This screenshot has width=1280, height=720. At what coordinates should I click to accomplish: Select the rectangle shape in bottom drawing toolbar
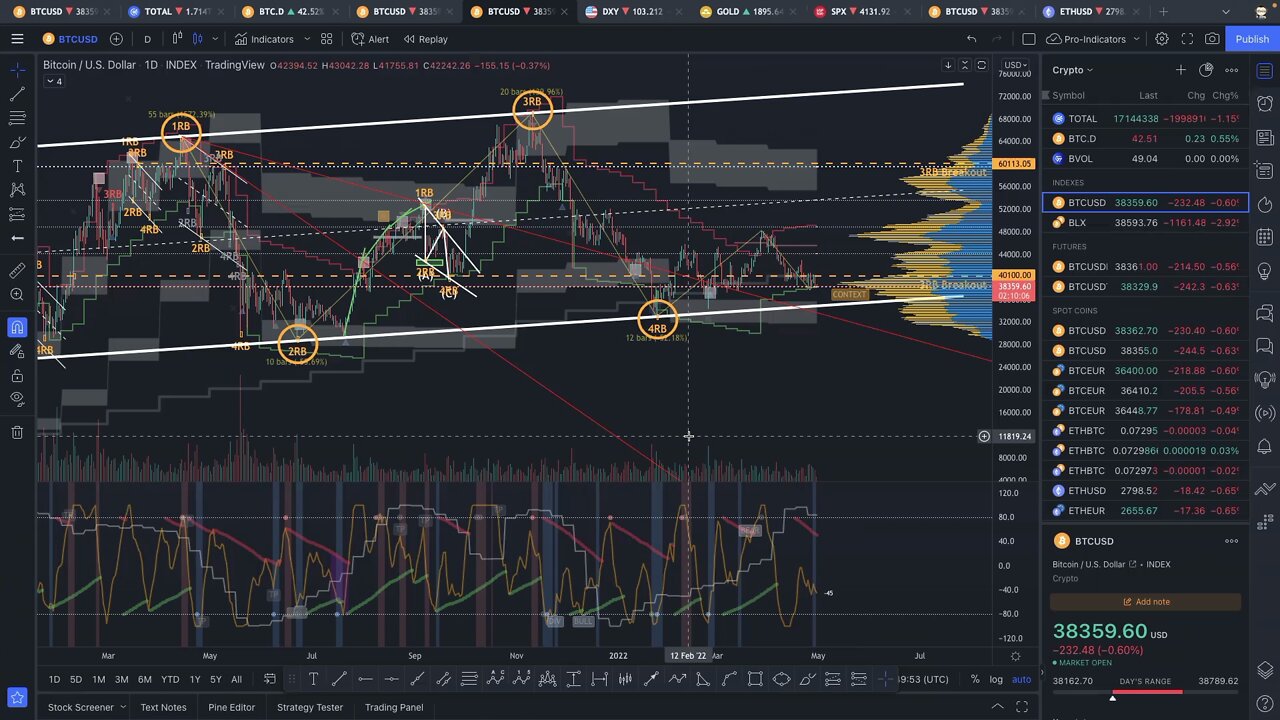pyautogui.click(x=755, y=679)
